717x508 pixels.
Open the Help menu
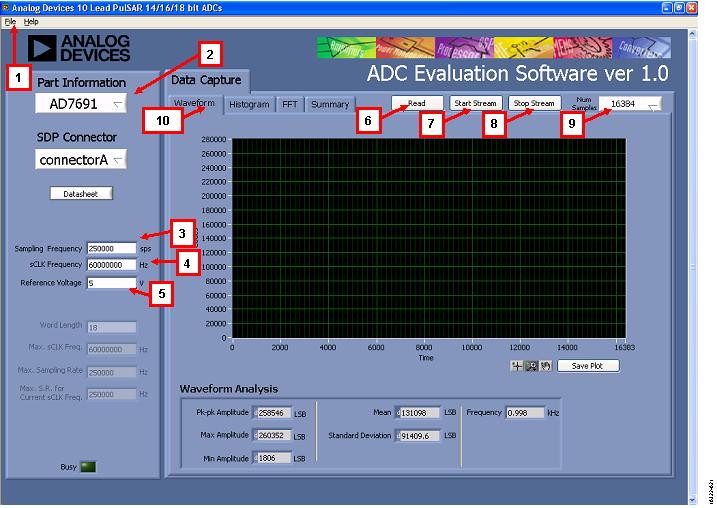pos(31,21)
